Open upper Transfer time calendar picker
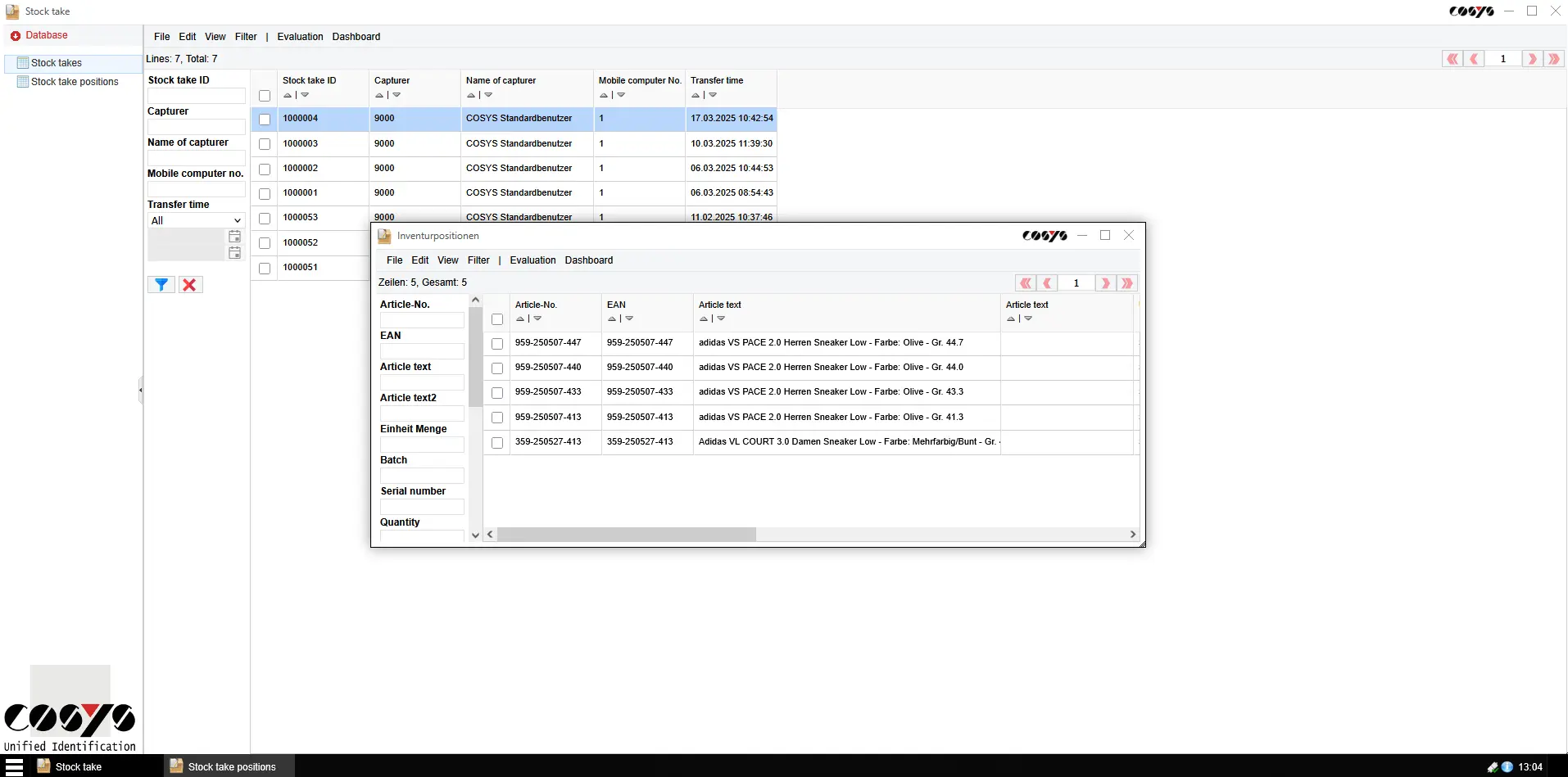This screenshot has width=1568, height=777. click(235, 236)
